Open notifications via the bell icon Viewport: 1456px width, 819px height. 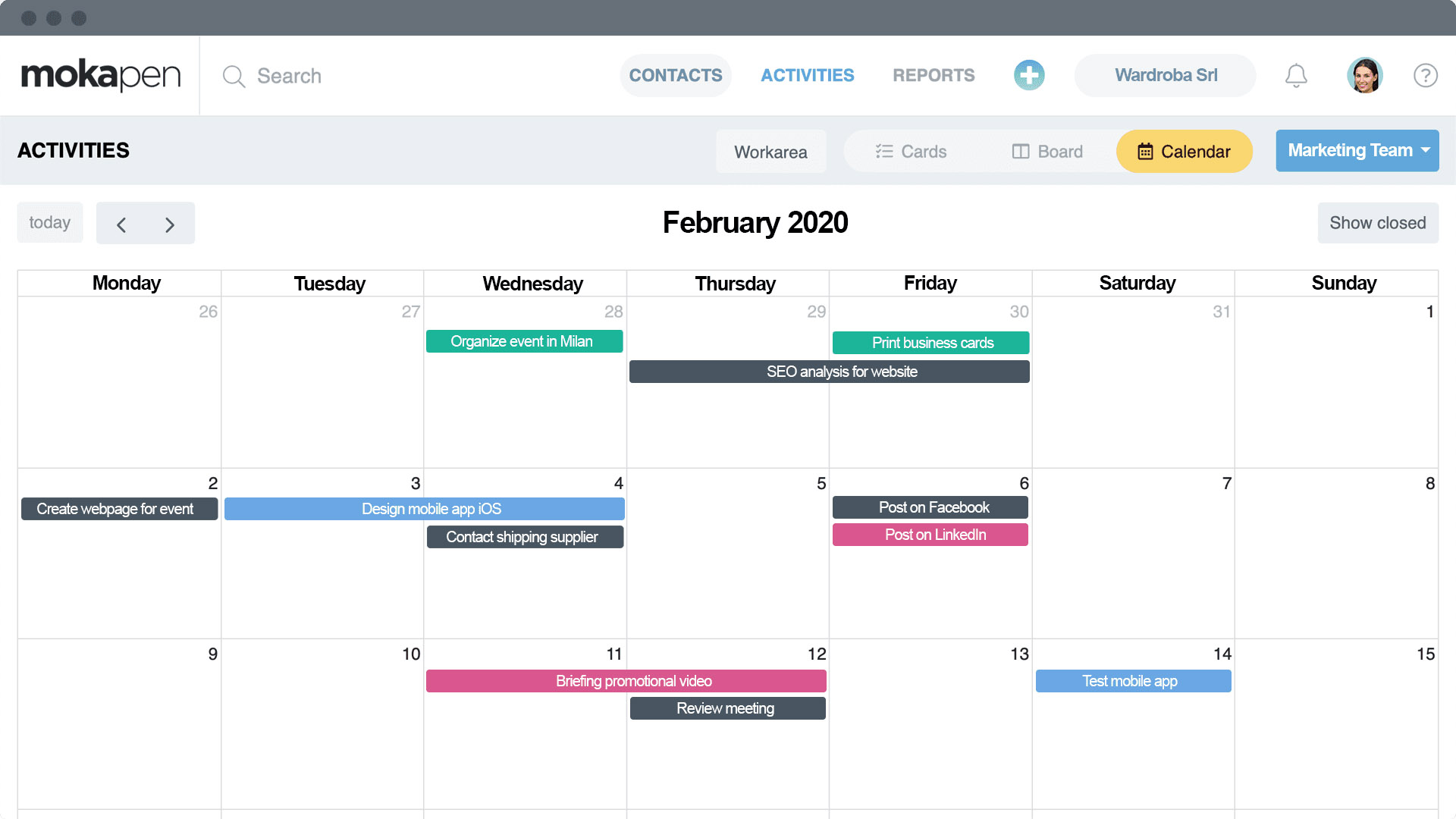[1296, 75]
